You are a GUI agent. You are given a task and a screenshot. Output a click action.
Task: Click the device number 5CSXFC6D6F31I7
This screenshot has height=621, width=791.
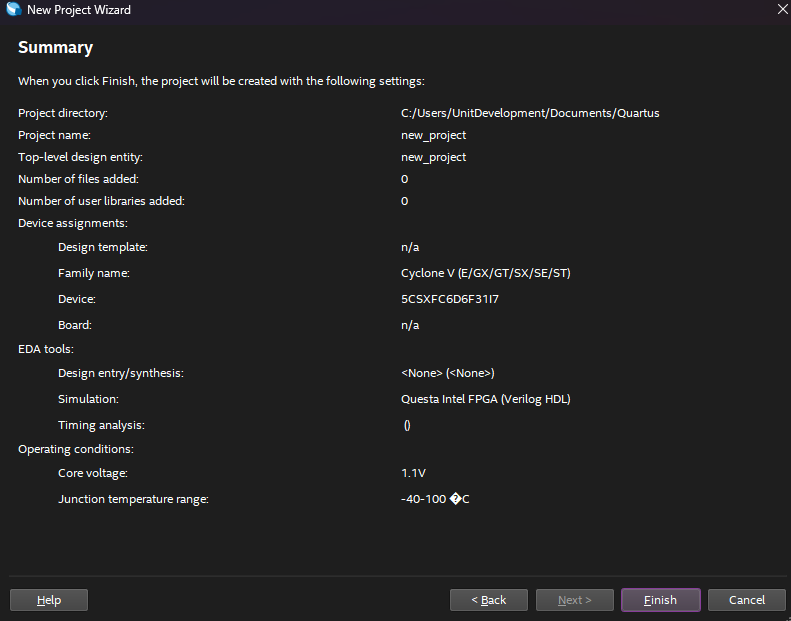[449, 299]
